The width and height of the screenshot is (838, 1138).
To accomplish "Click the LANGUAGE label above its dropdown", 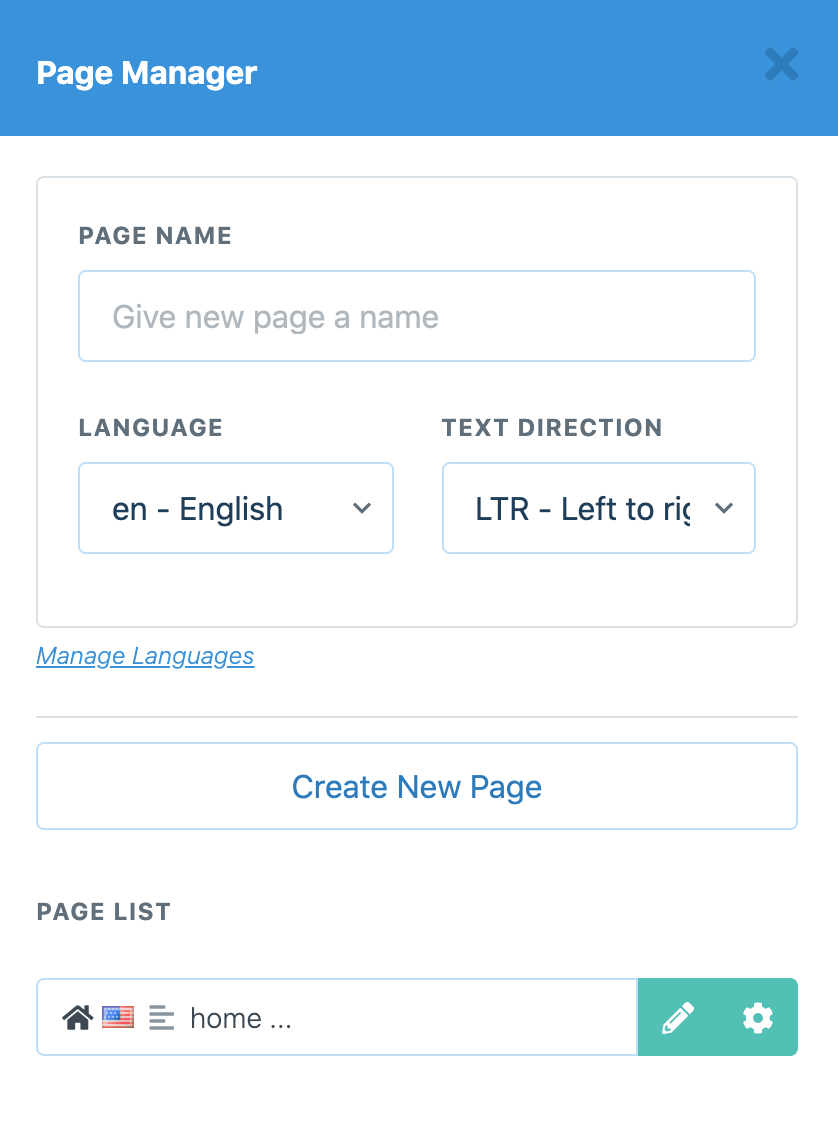I will pos(150,427).
